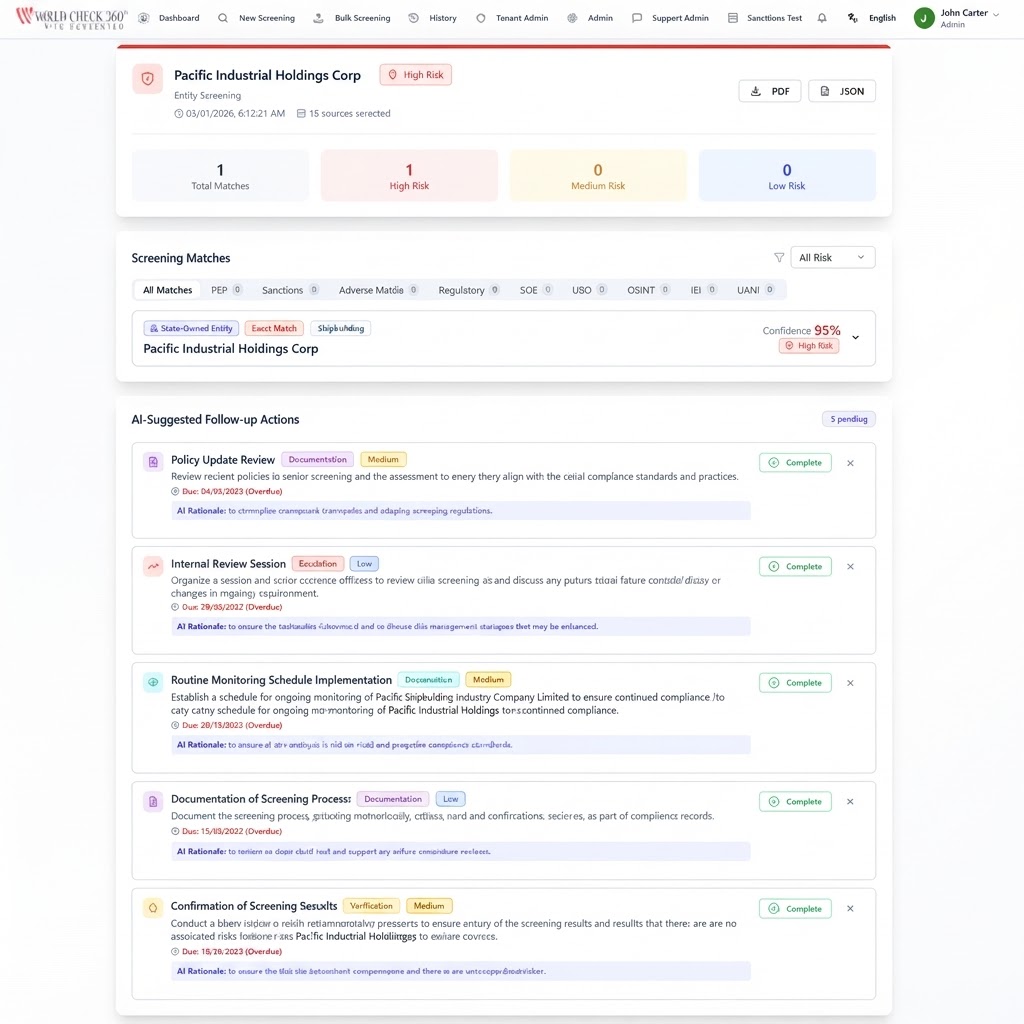Dismiss the Routine Monitoring Schedule action
Viewport: 1024px width, 1024px height.
(850, 683)
